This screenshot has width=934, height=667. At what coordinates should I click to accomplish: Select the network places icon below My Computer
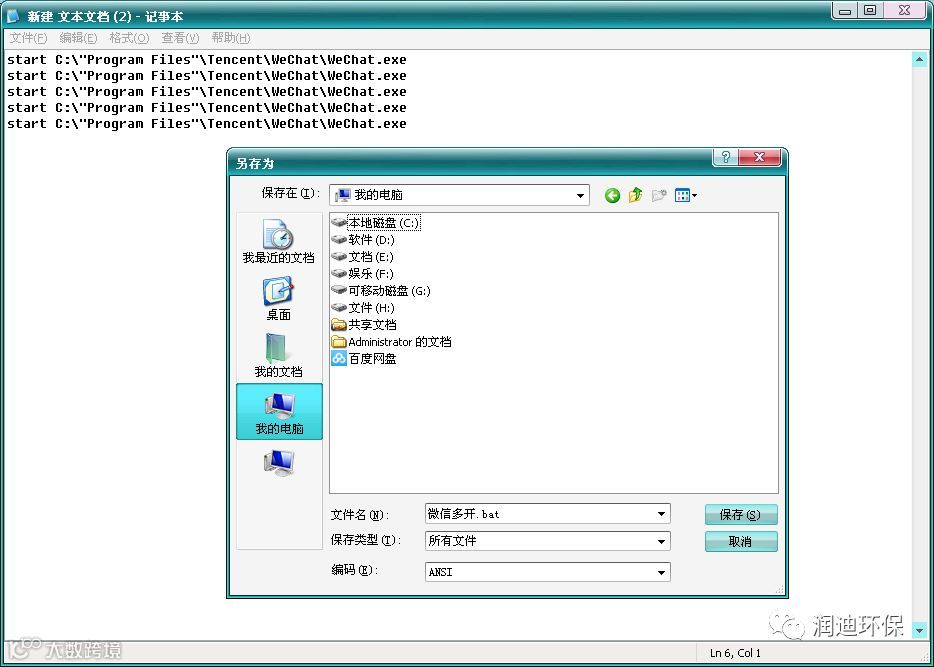[x=279, y=462]
